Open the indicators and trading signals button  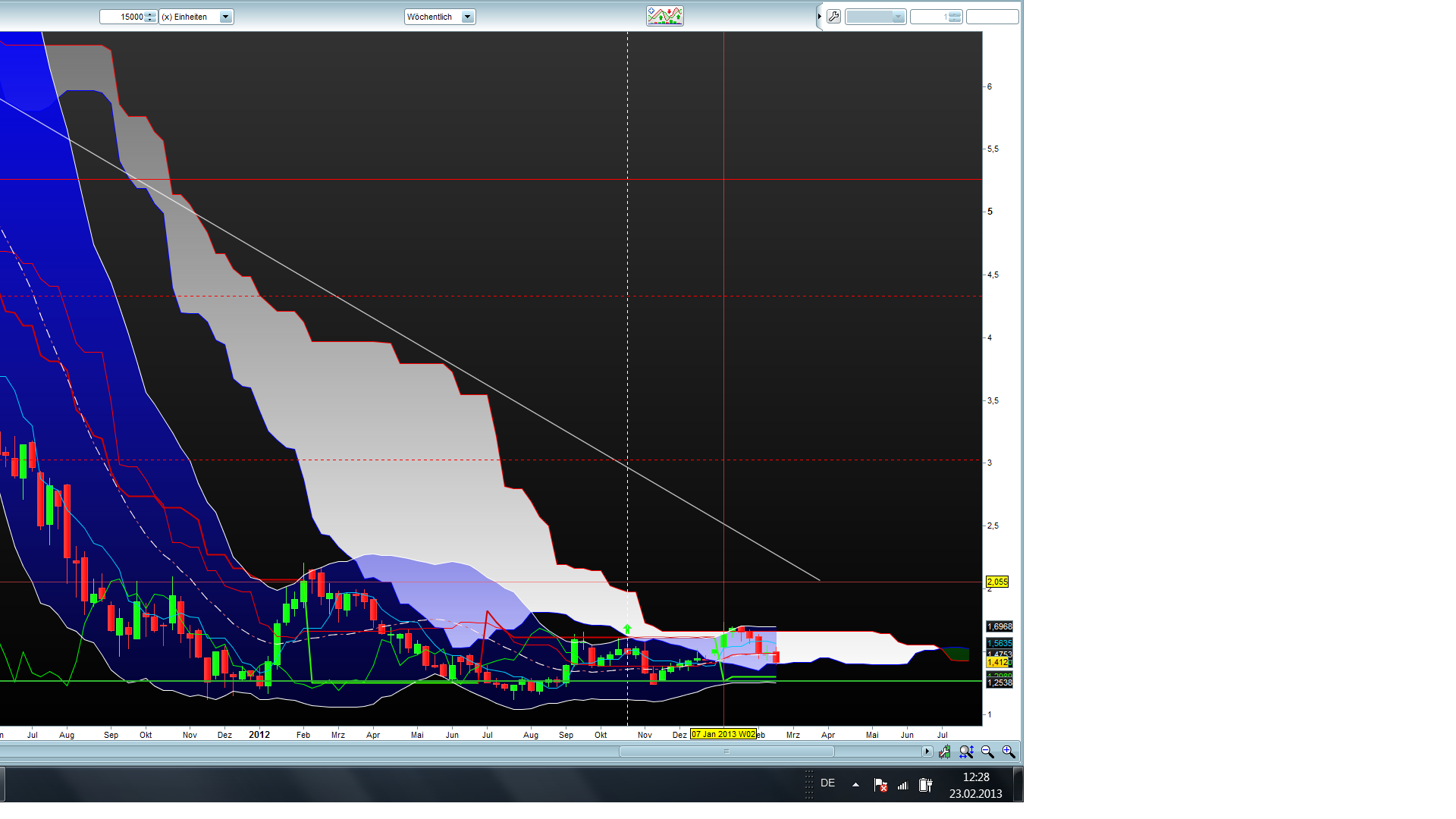pos(664,16)
